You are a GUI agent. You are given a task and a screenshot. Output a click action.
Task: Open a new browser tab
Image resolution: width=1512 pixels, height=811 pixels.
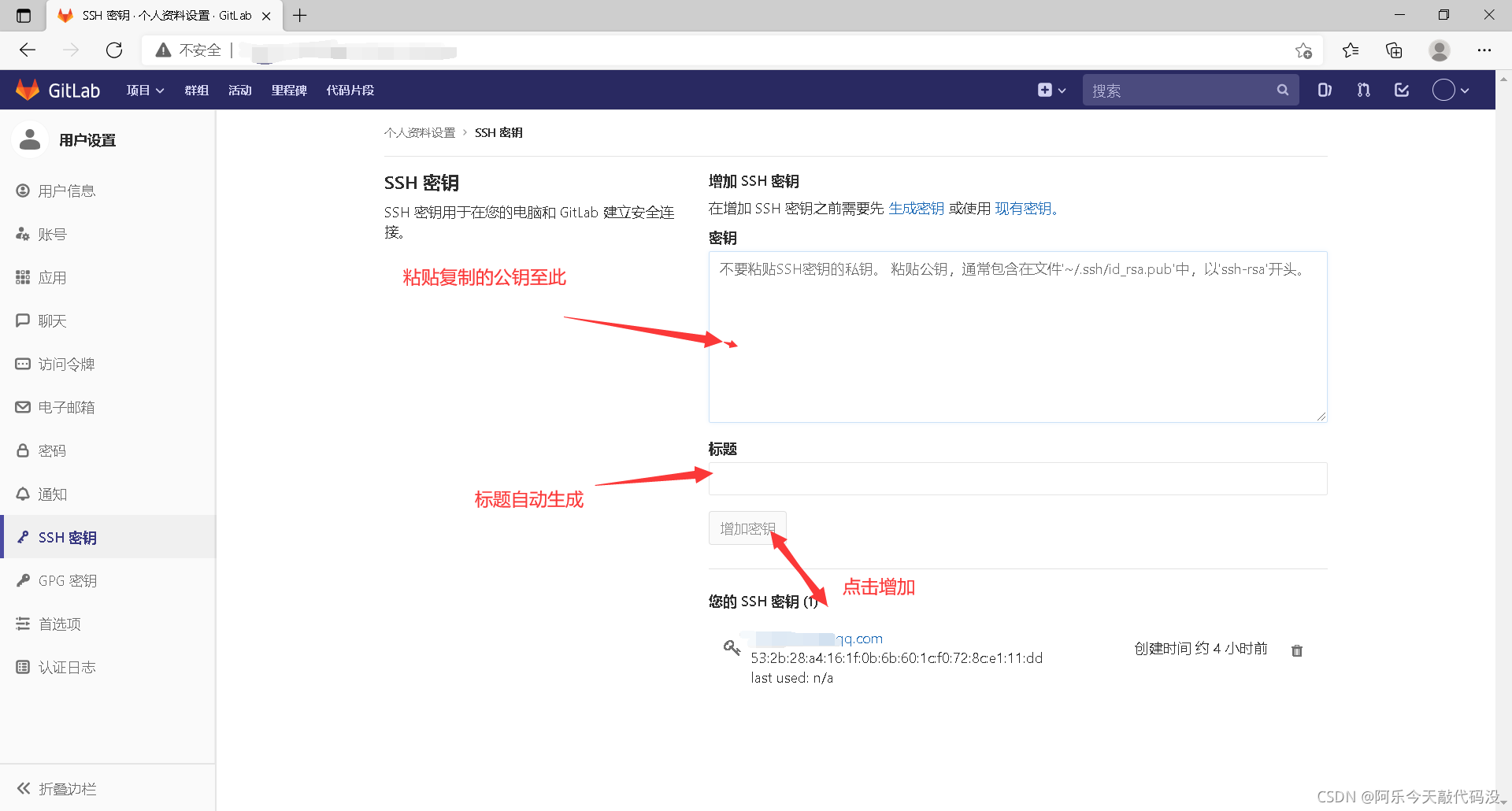click(x=300, y=15)
